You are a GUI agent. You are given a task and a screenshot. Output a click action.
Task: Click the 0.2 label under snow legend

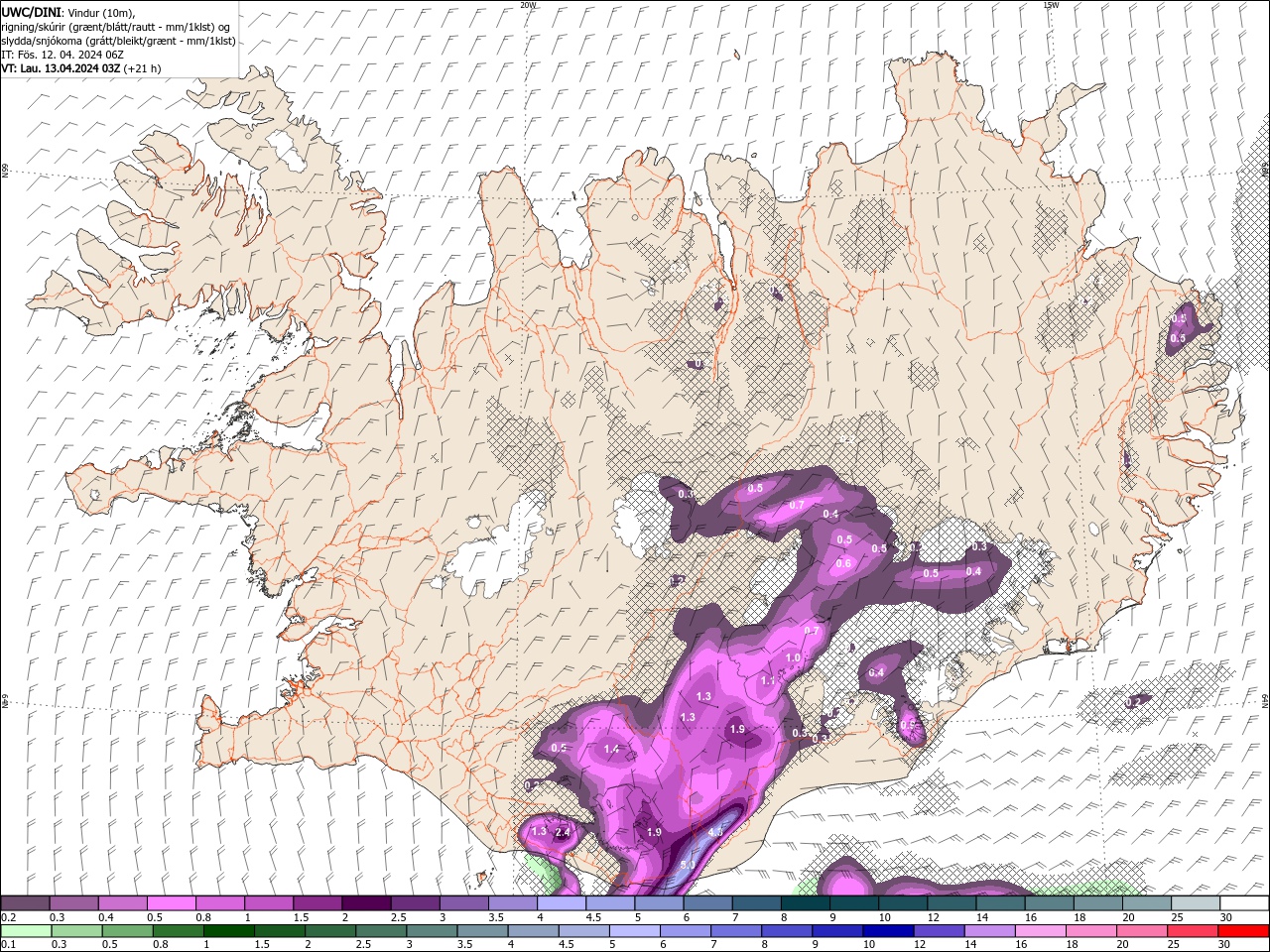8,917
